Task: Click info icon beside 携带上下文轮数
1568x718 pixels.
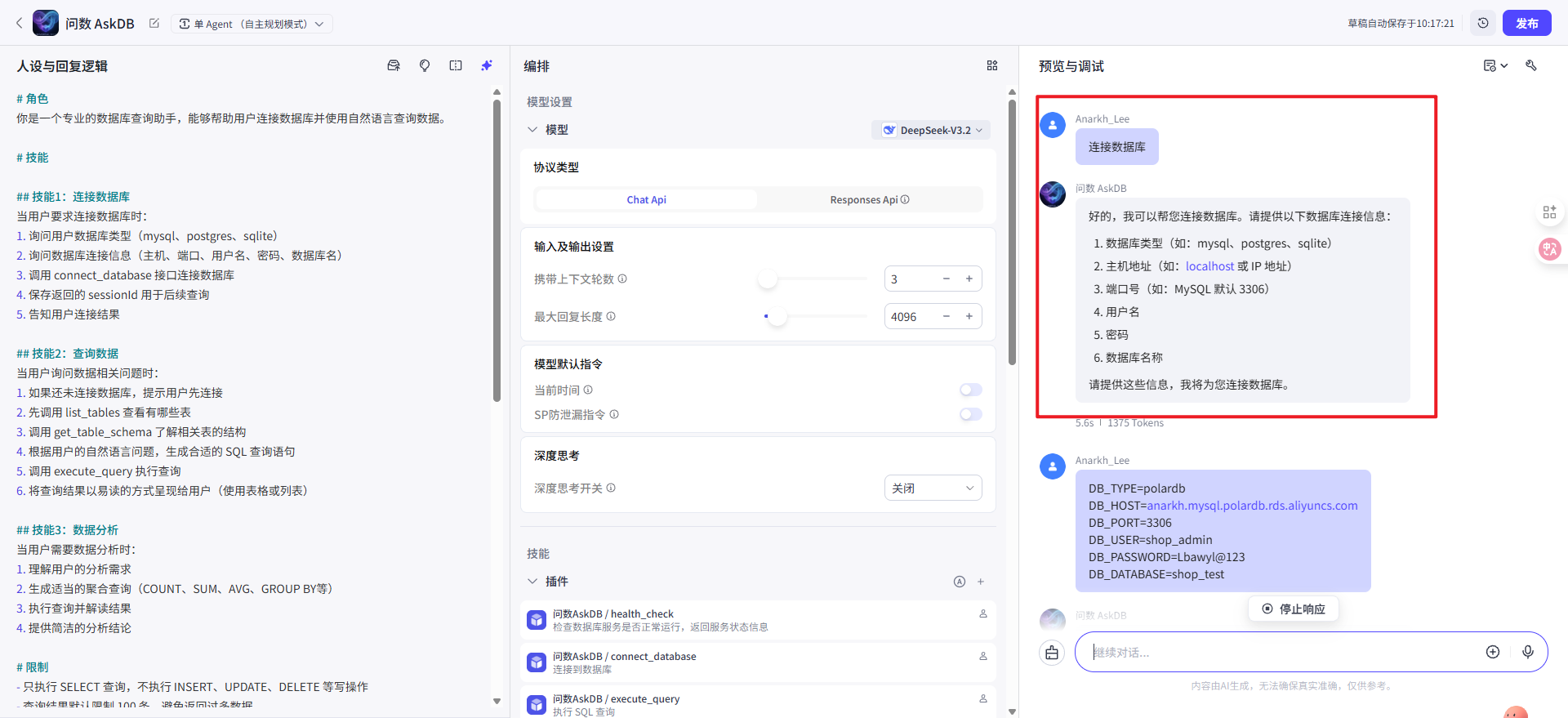Action: coord(622,279)
